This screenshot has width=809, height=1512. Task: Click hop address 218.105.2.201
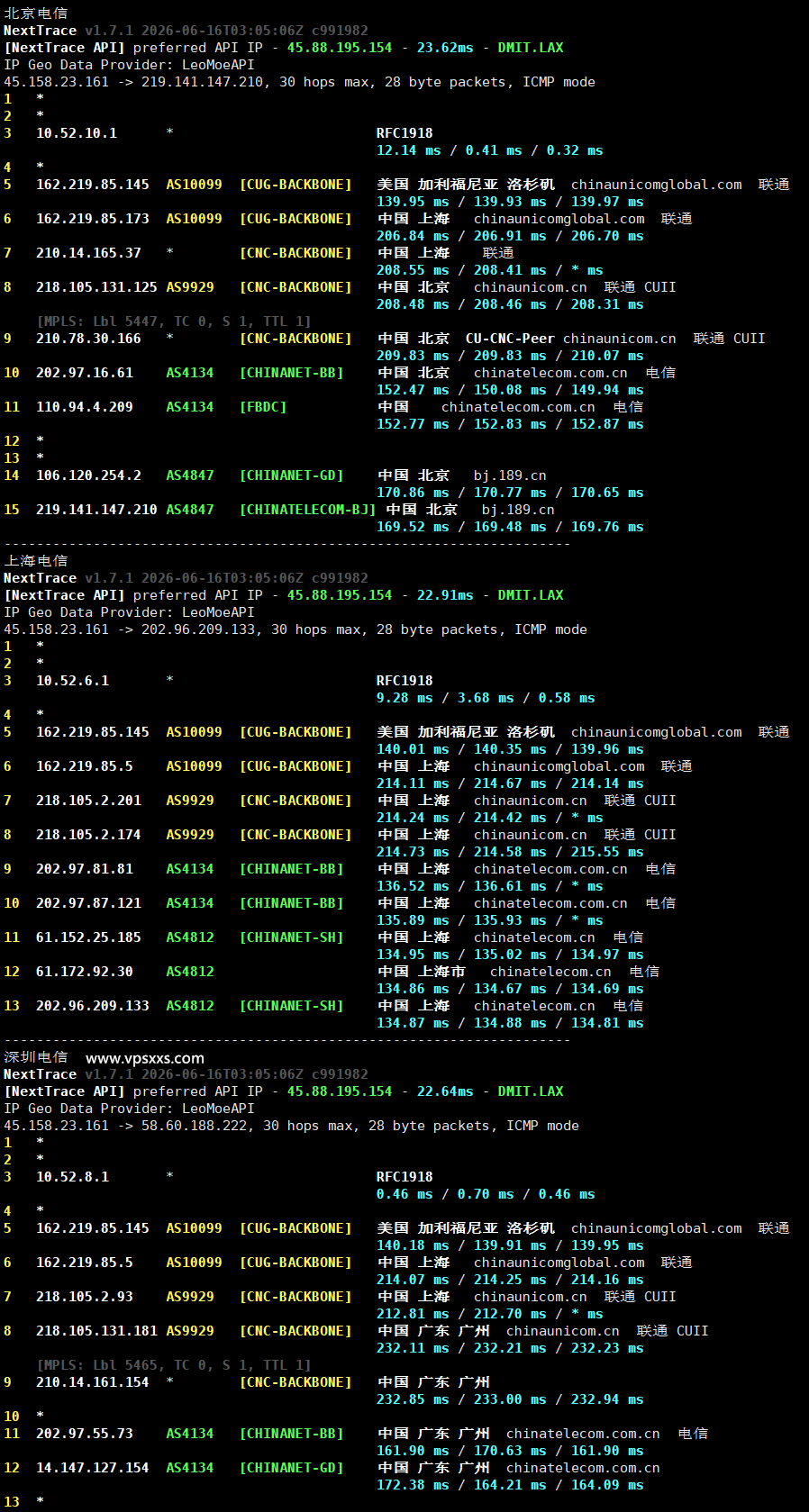88,801
